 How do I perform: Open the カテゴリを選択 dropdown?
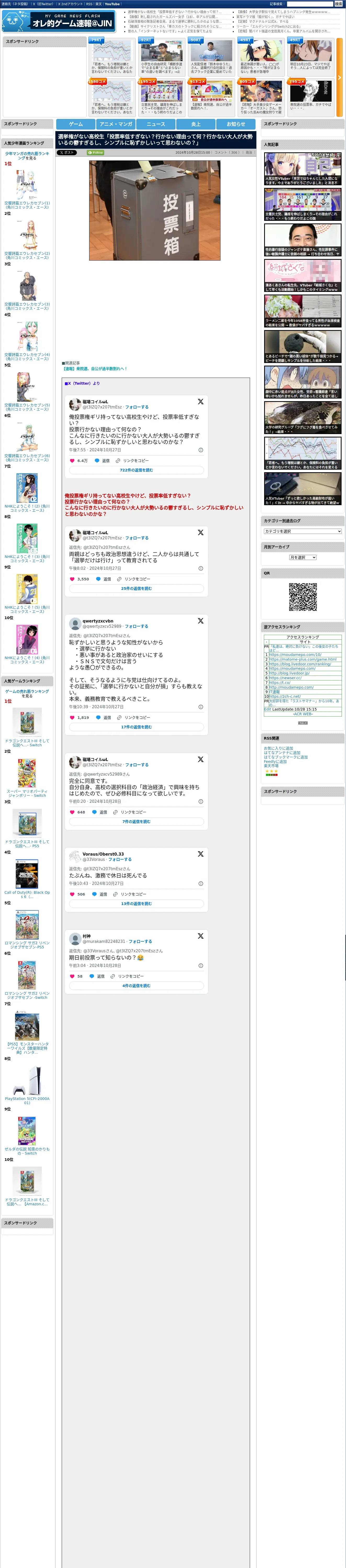(303, 531)
